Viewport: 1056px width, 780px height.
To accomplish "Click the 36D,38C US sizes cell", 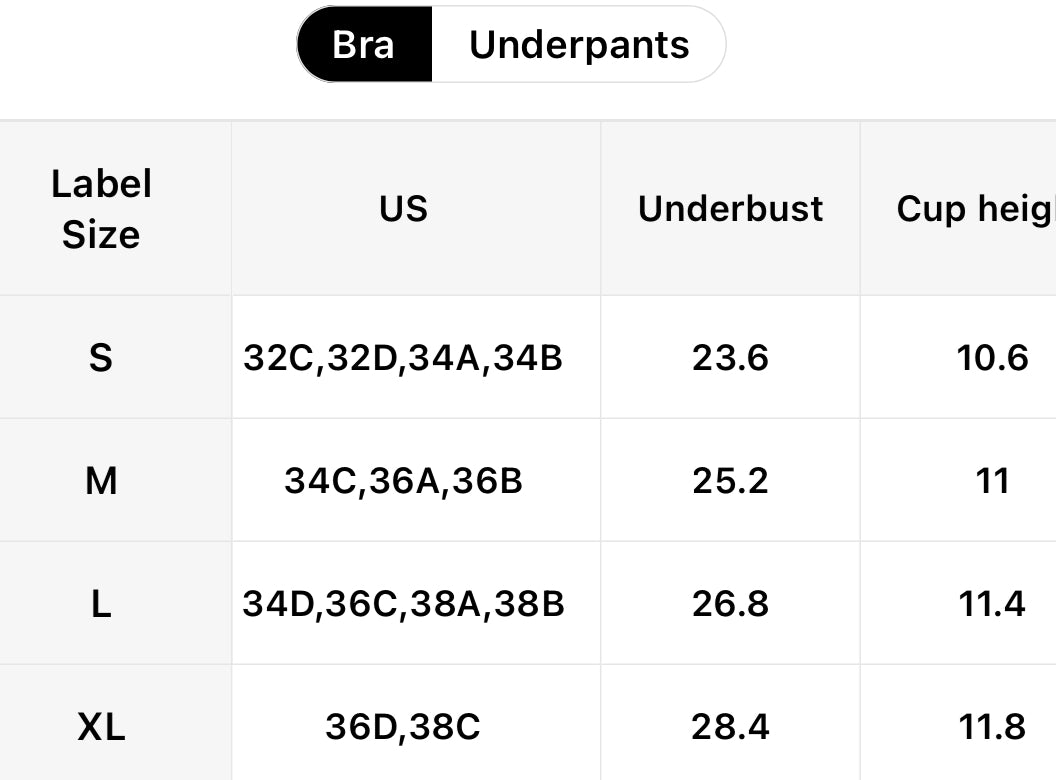I will (x=404, y=727).
